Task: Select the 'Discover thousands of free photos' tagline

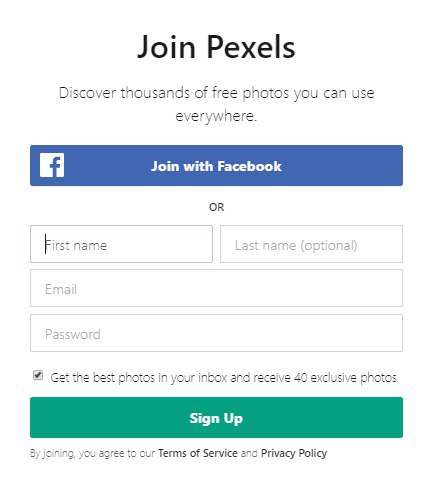Action: click(216, 104)
